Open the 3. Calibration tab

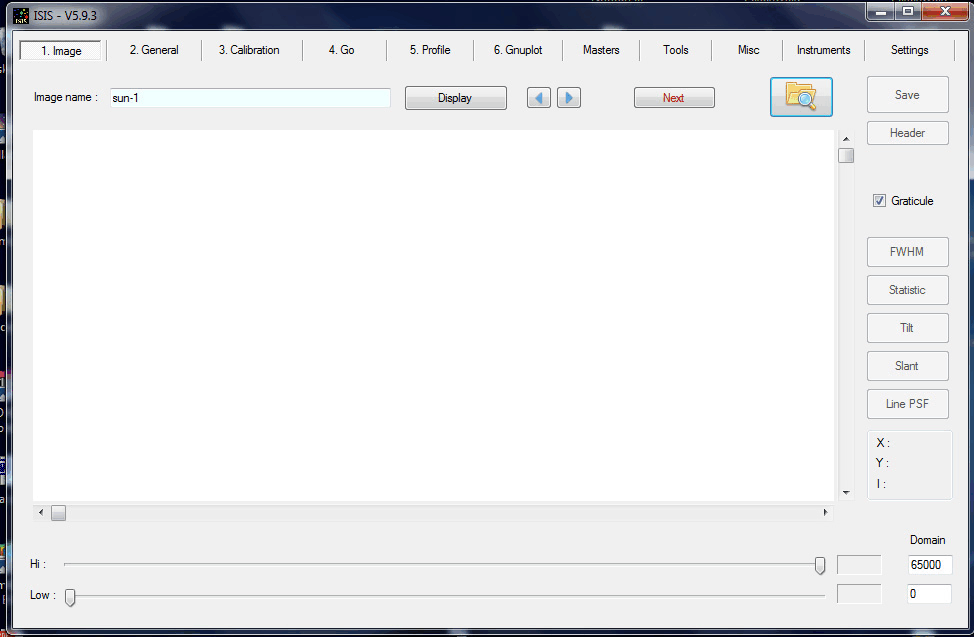click(x=249, y=50)
